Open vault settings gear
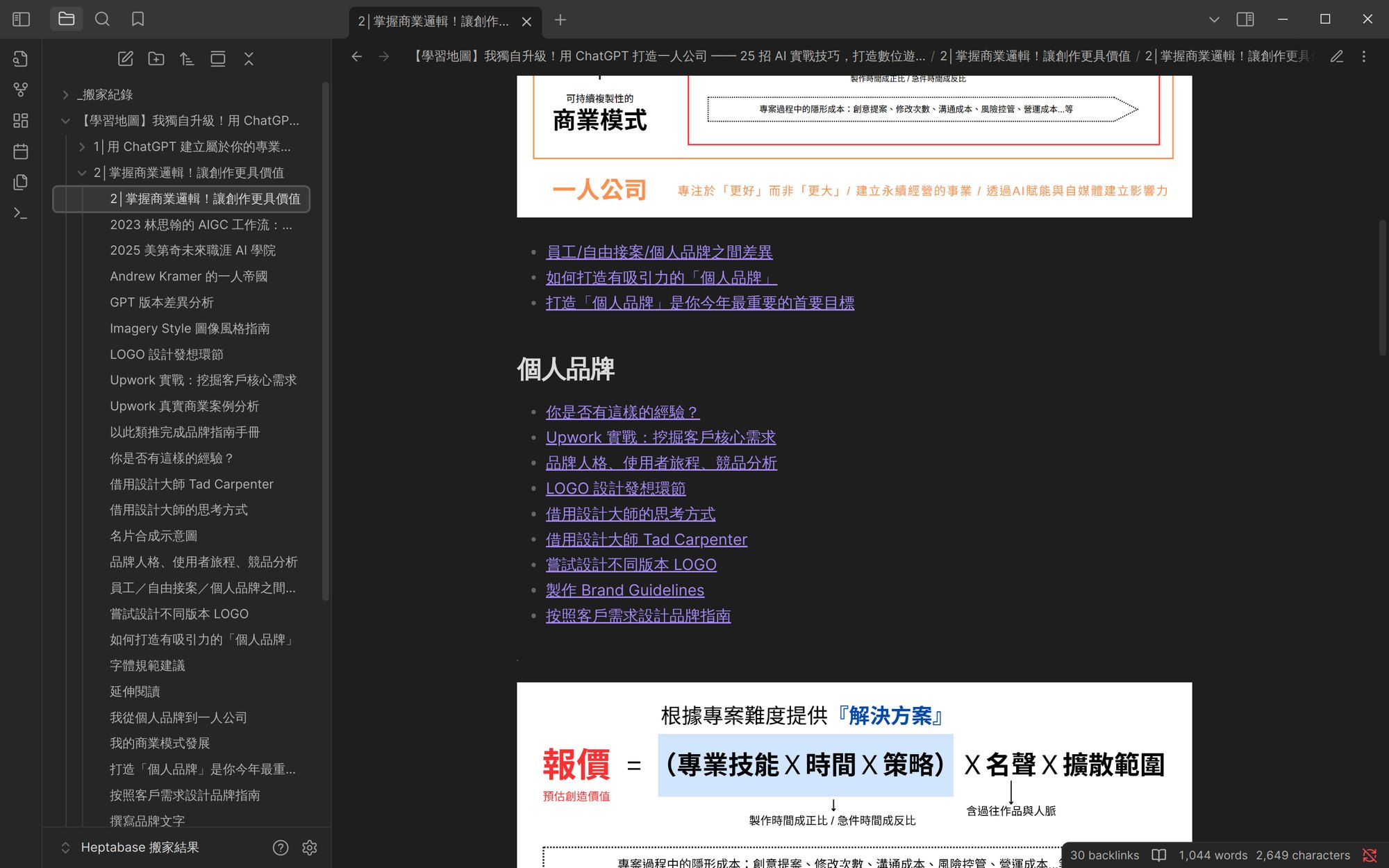 click(x=310, y=848)
